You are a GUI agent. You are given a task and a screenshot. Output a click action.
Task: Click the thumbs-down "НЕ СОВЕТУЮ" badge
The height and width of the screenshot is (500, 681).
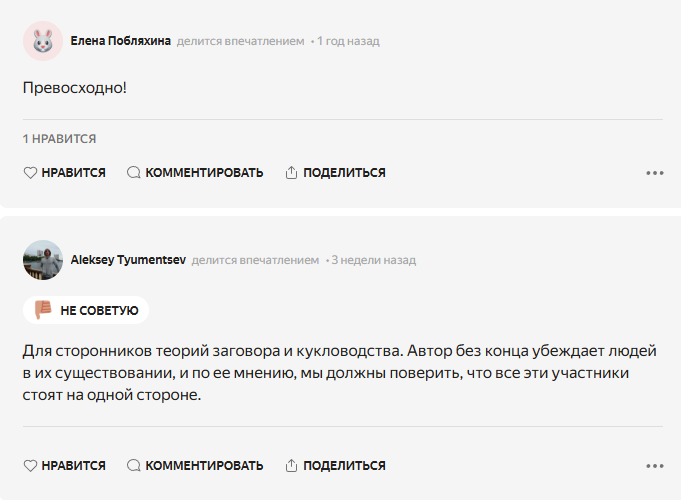(x=86, y=310)
